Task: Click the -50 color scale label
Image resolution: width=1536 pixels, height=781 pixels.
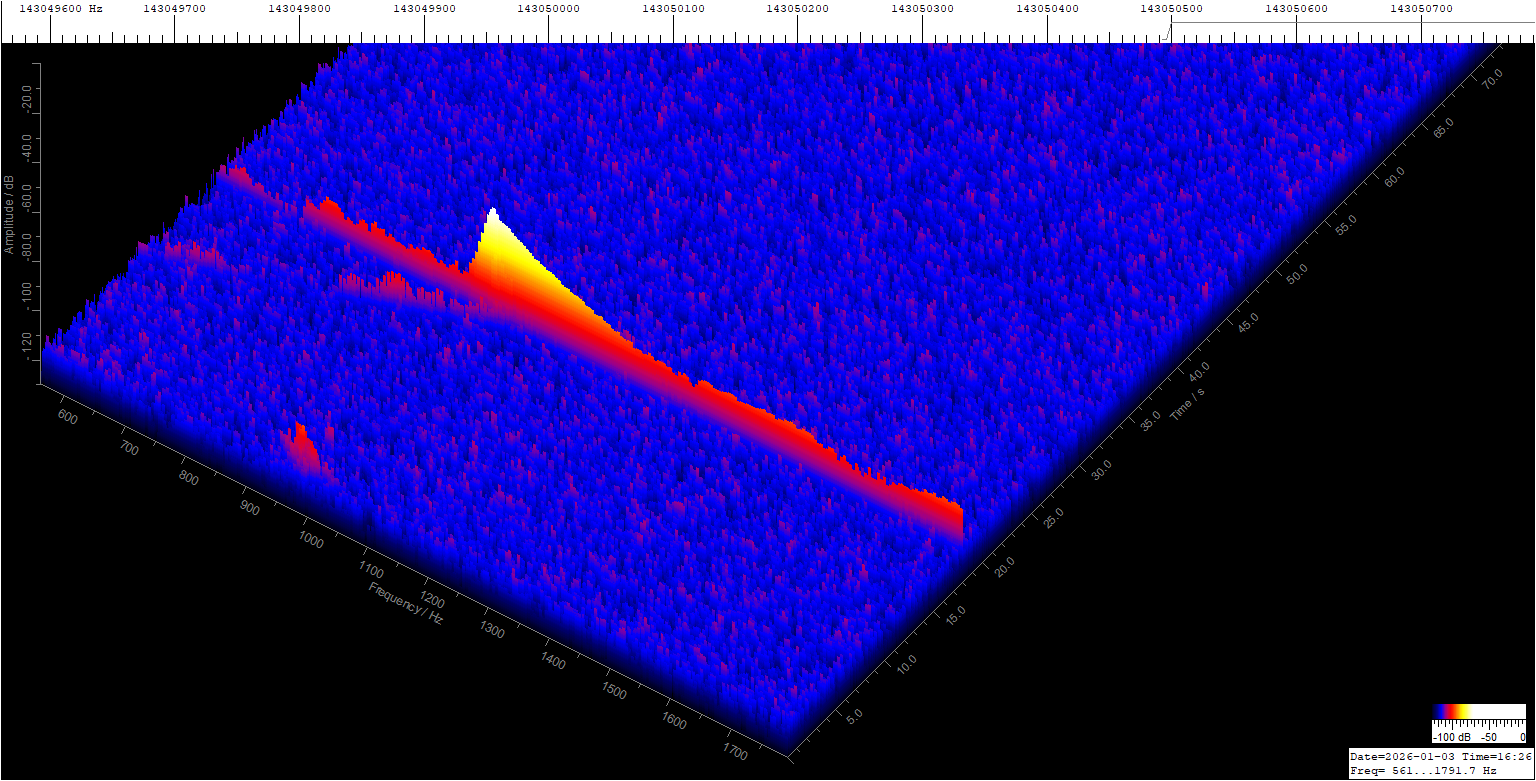Action: [x=1488, y=737]
